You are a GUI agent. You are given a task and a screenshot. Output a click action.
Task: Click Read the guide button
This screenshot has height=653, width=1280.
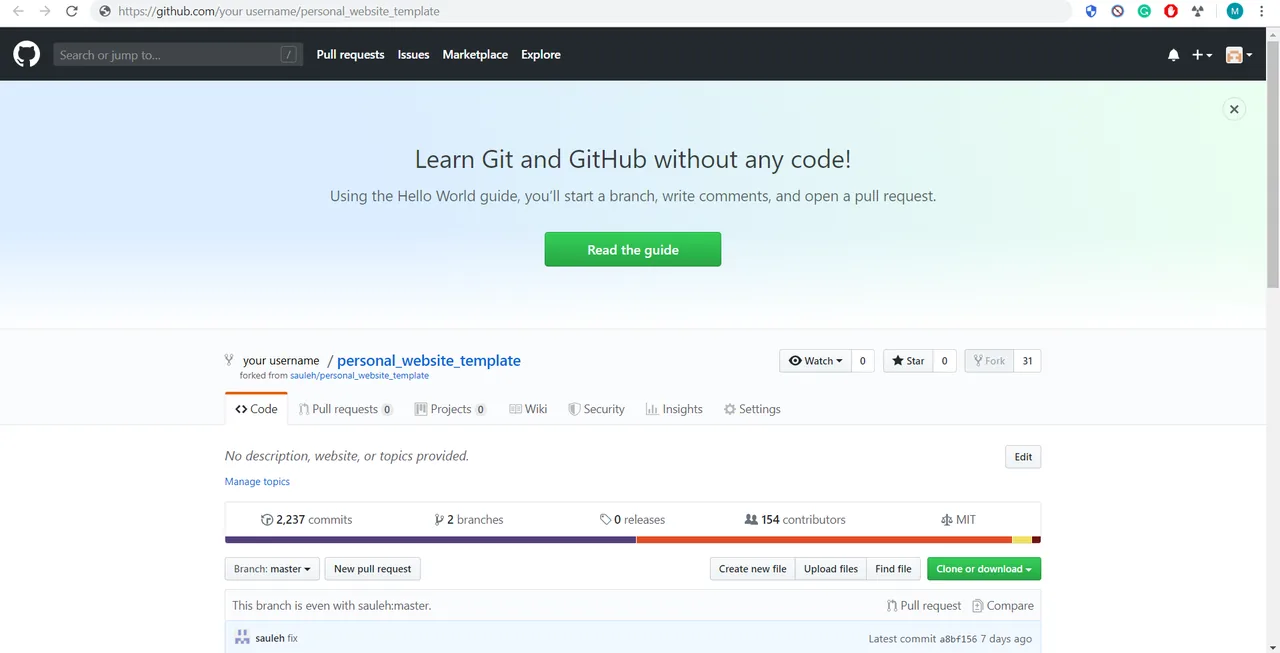pos(633,250)
